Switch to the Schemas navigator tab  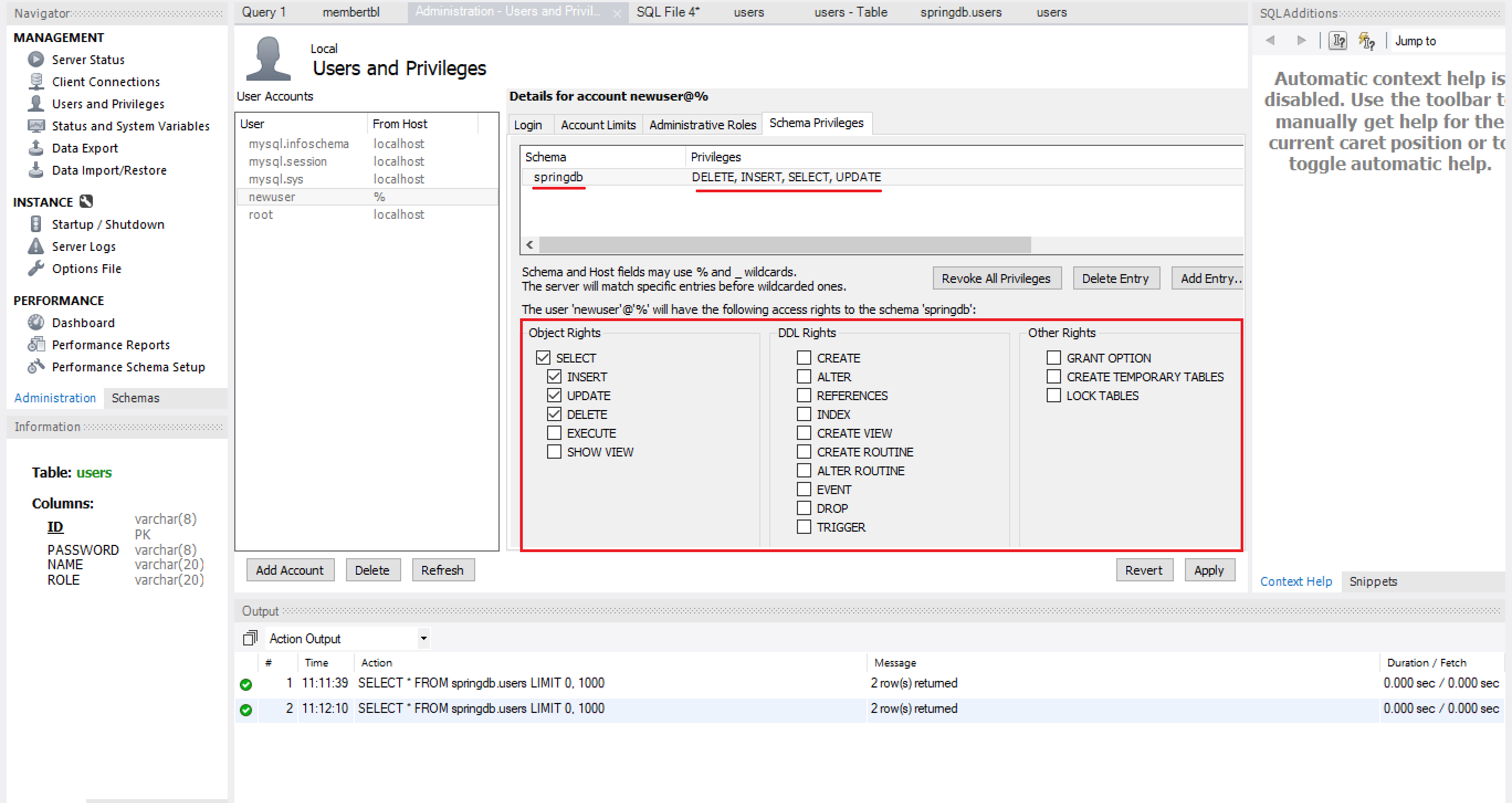click(x=135, y=398)
